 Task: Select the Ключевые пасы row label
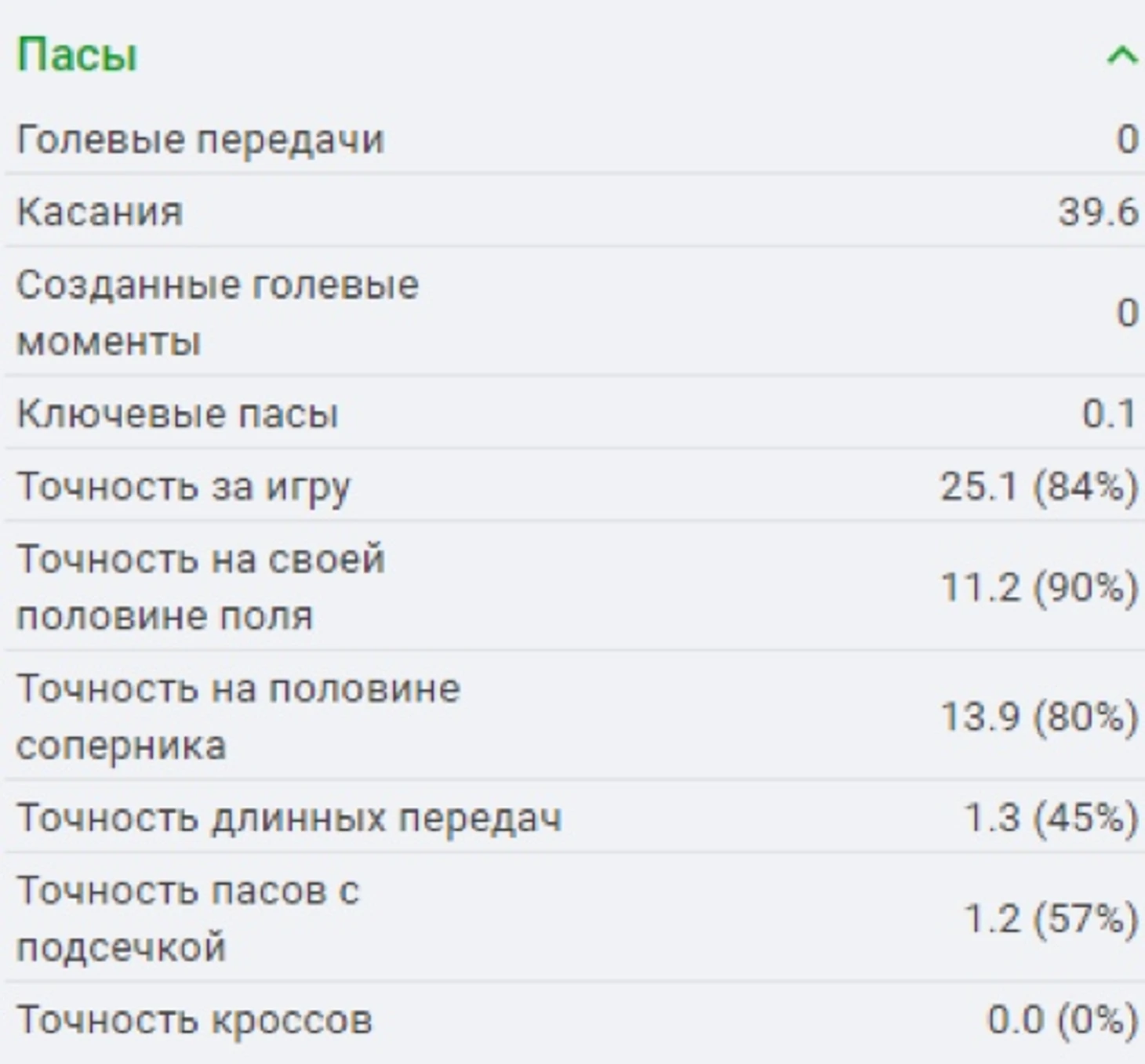(x=178, y=414)
